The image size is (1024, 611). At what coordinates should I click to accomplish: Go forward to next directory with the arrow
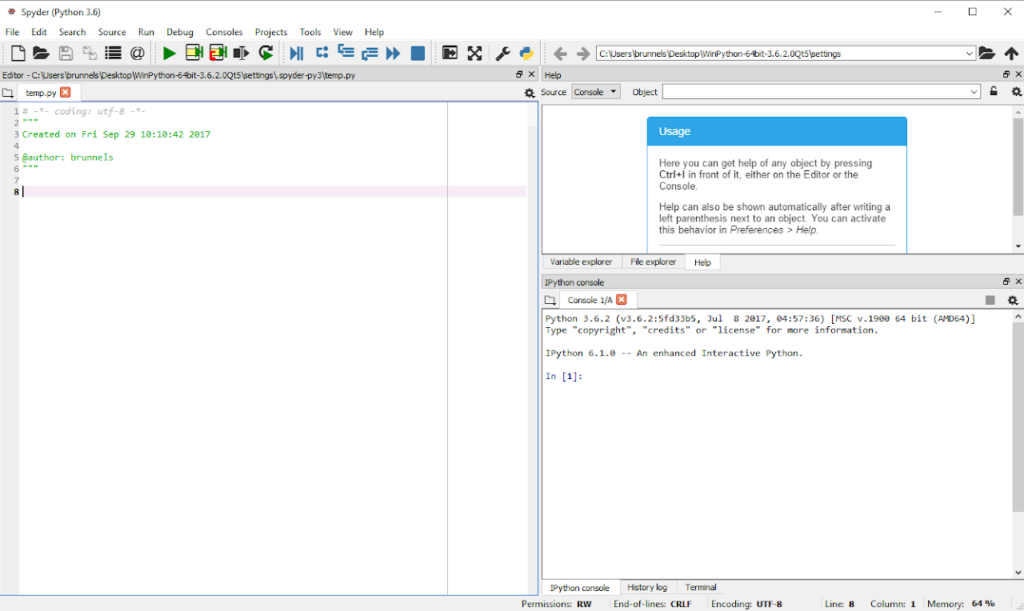(583, 54)
